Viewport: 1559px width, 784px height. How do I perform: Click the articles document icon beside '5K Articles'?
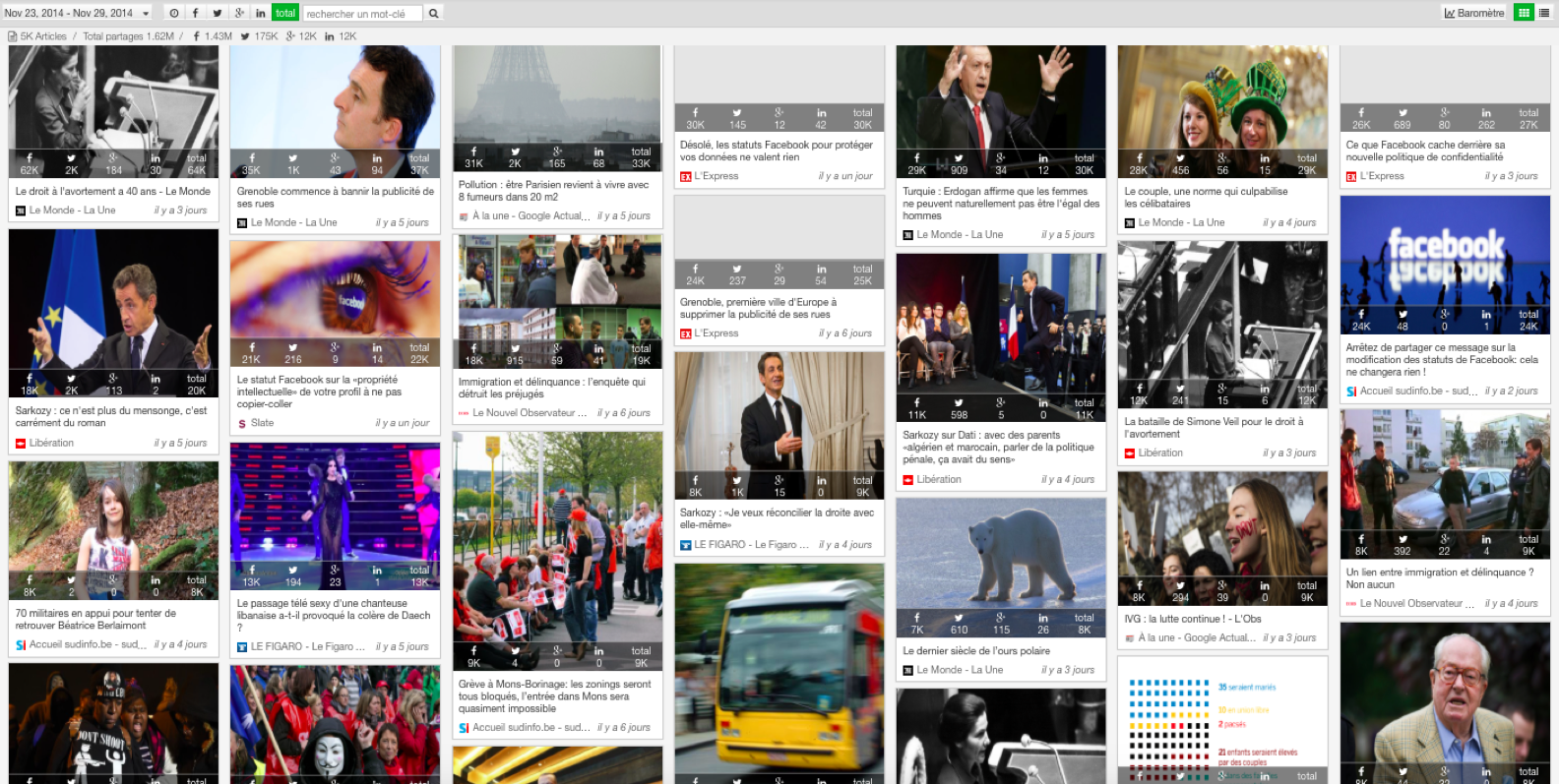click(x=13, y=36)
